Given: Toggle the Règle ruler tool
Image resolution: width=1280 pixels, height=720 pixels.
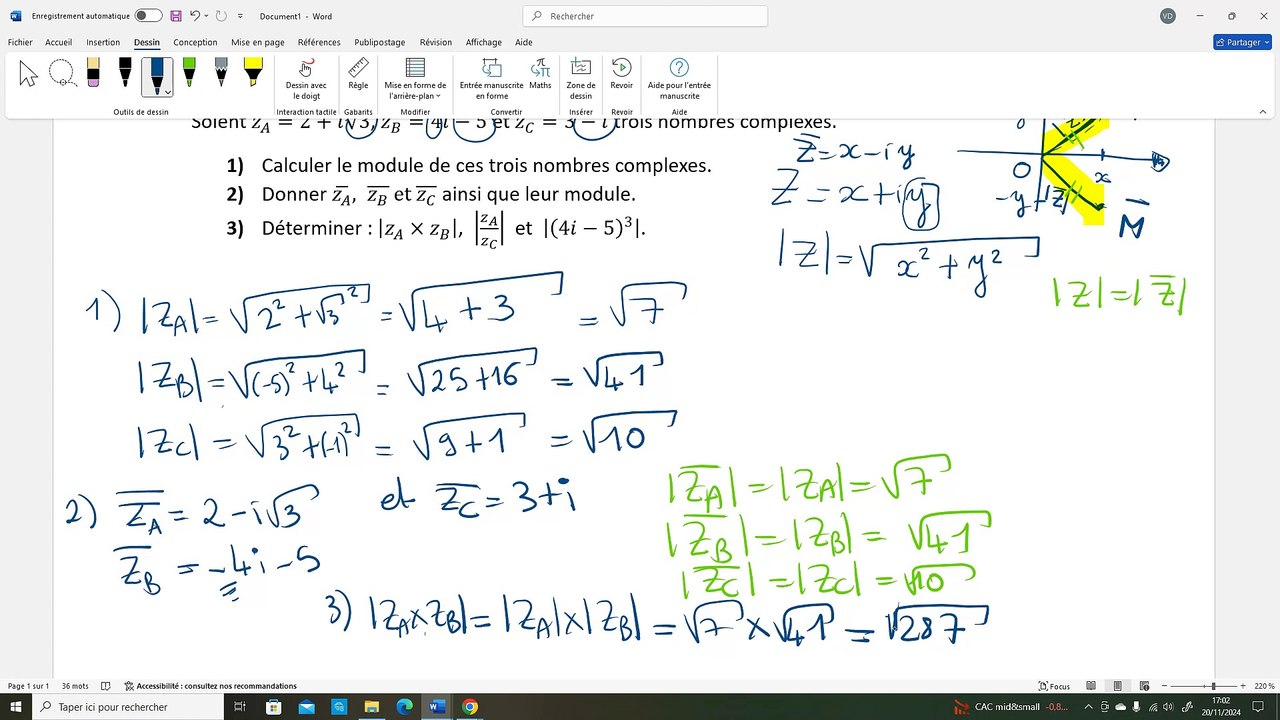Looking at the screenshot, I should click(x=358, y=74).
